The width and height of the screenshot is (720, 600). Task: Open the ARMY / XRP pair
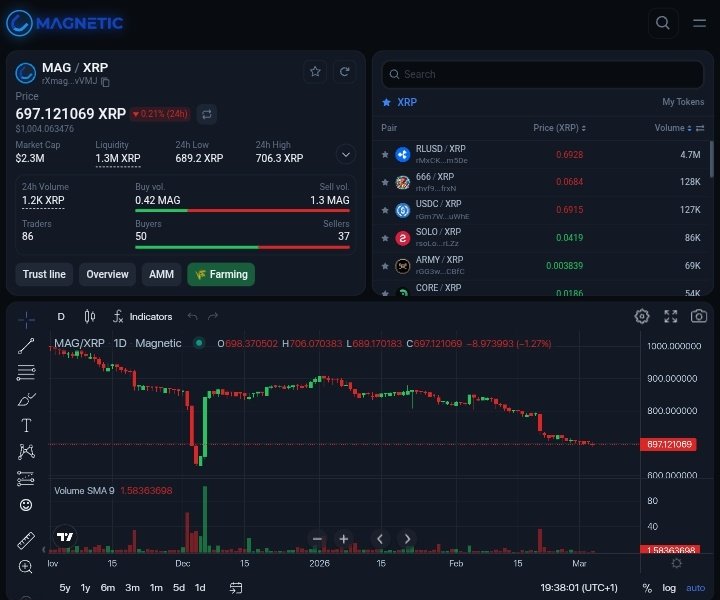[542, 266]
